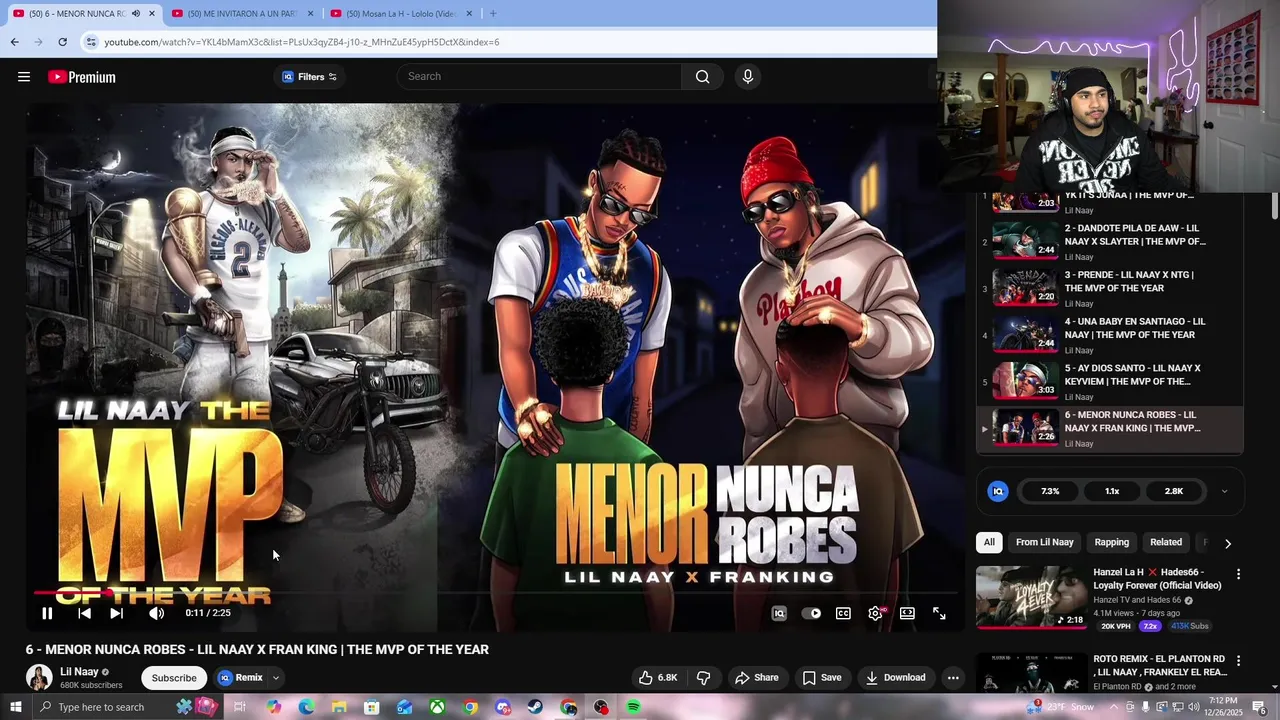Screen dimensions: 1280x720
Task: Expand the vidIQ stats chevron
Action: tap(1224, 491)
